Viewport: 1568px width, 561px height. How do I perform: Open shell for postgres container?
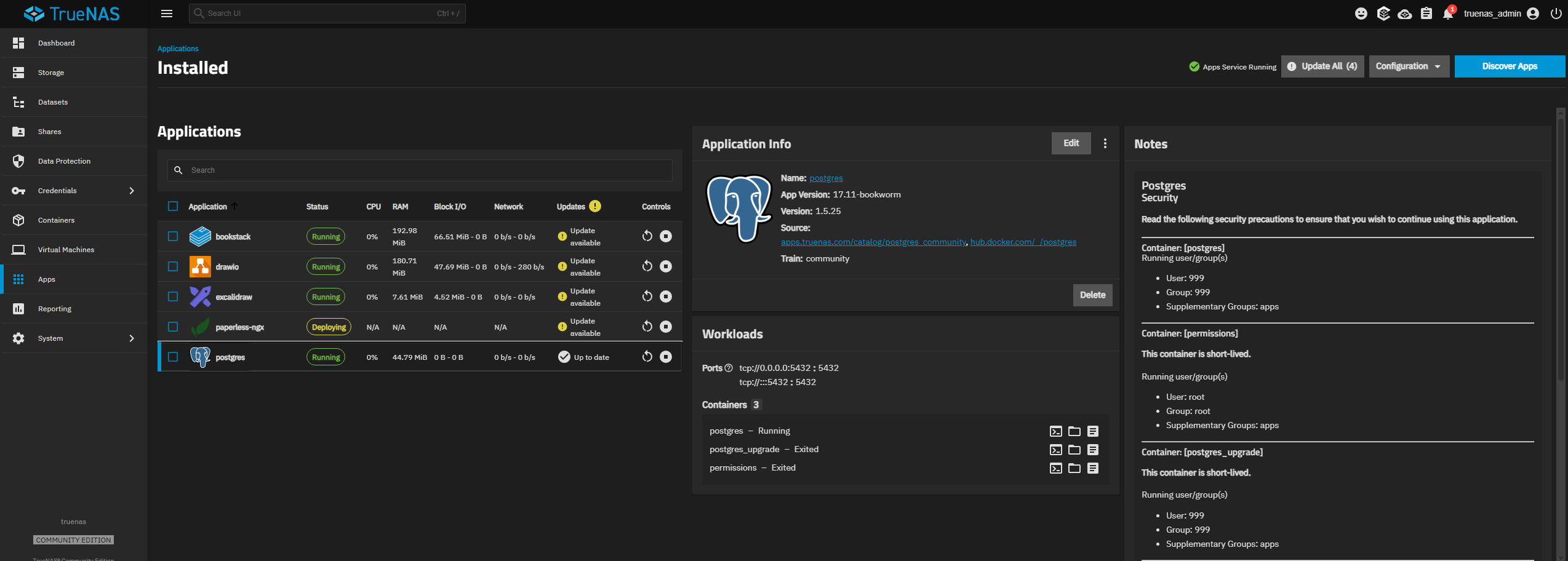(x=1056, y=431)
